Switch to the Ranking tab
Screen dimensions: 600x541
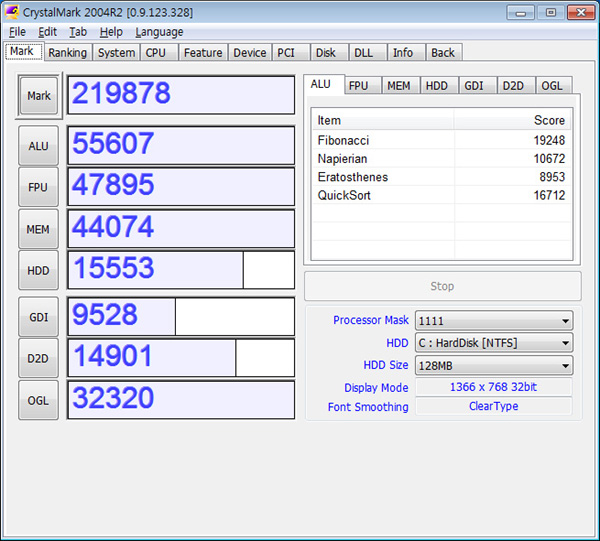(x=67, y=52)
